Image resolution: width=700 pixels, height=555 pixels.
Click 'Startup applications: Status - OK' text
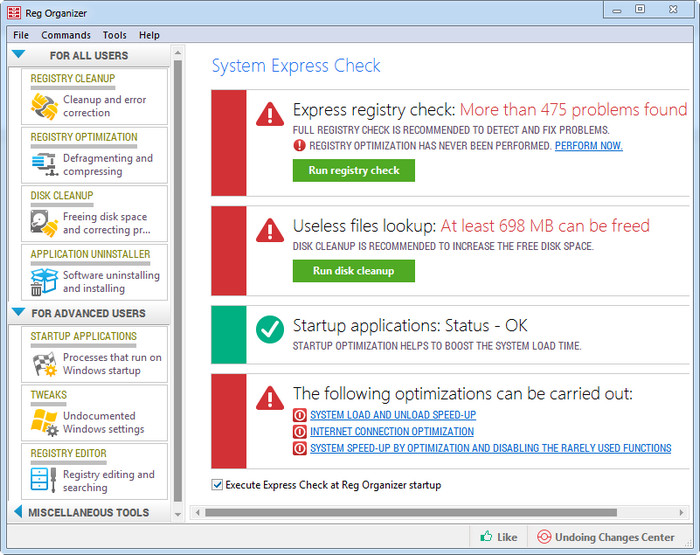point(410,325)
